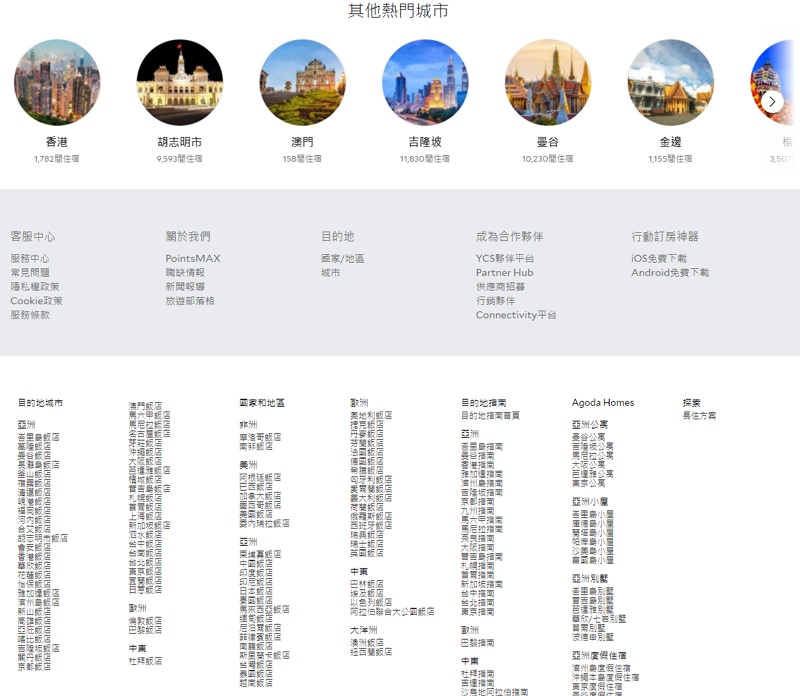Image resolution: width=800 pixels, height=696 pixels.
Task: Click the 奧地利飯店 link
Action: click(371, 415)
